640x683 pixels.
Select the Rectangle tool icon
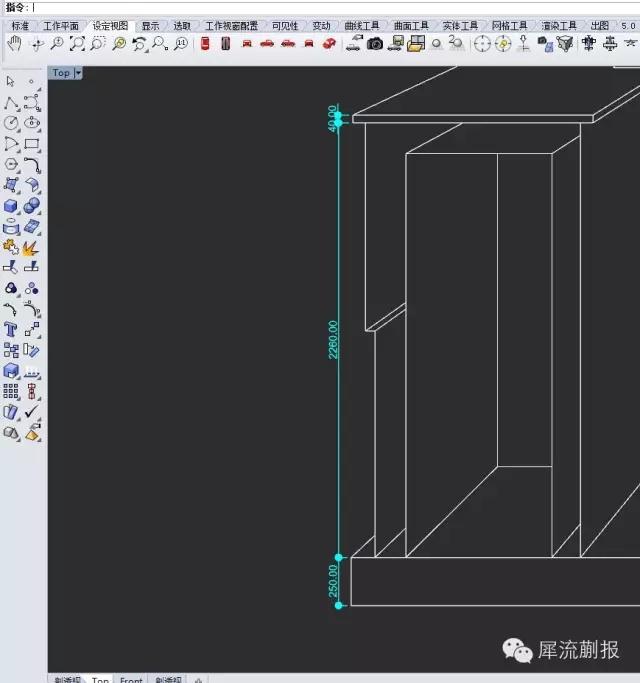click(32, 144)
